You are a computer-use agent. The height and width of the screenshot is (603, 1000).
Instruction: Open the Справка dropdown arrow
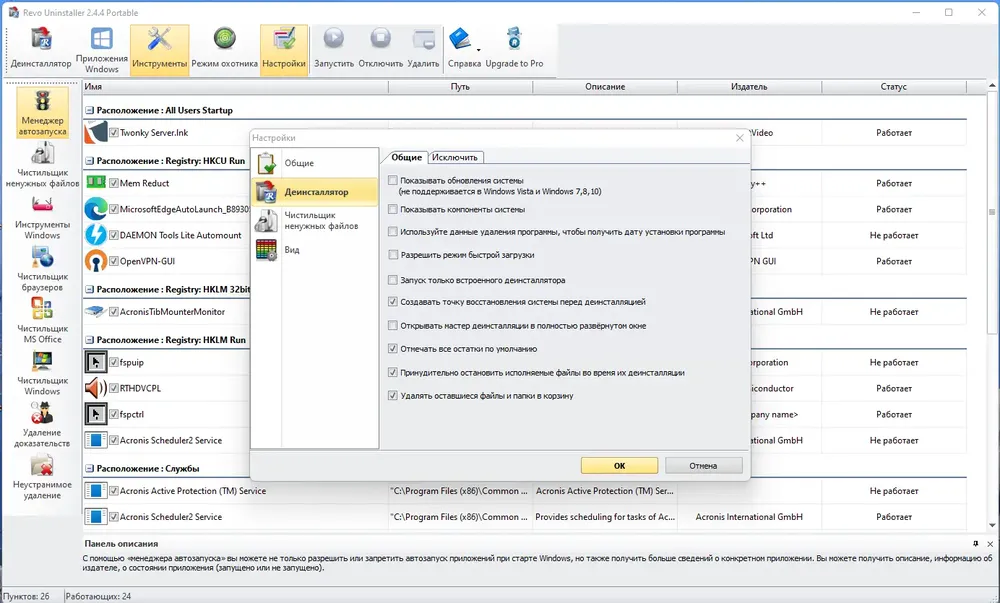(478, 50)
